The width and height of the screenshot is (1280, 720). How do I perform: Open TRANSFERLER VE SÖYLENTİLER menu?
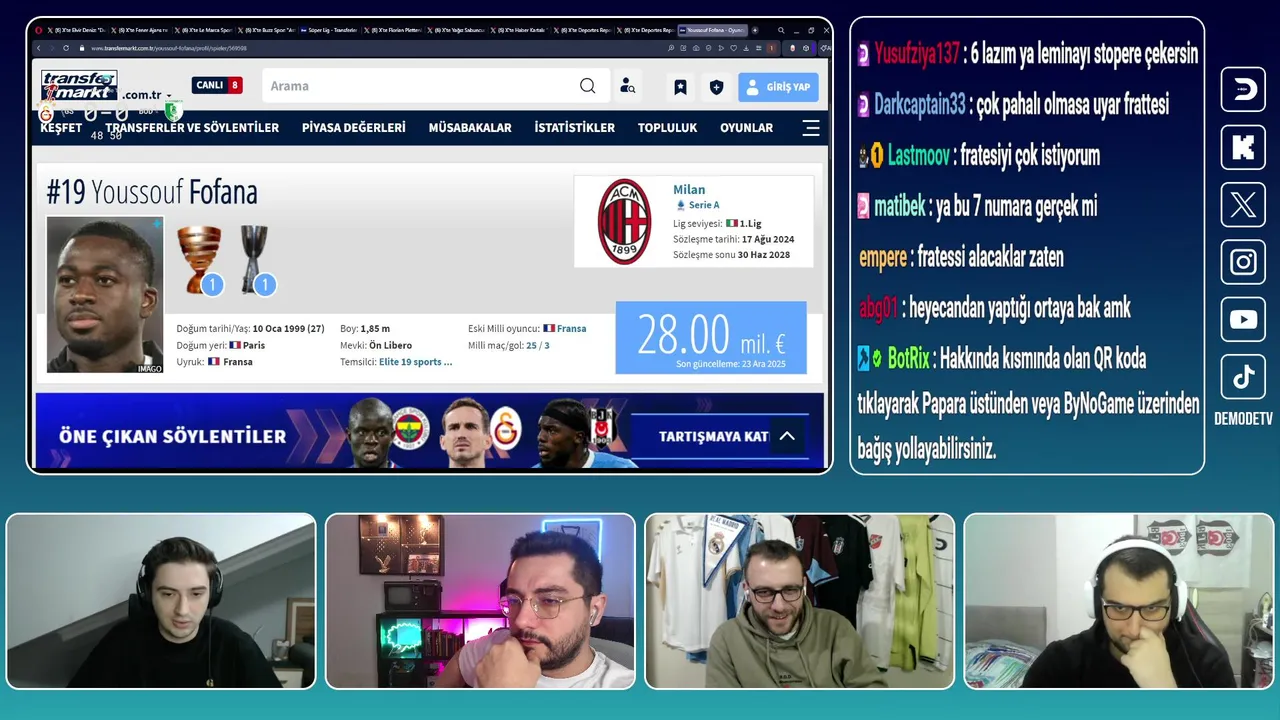pyautogui.click(x=192, y=127)
